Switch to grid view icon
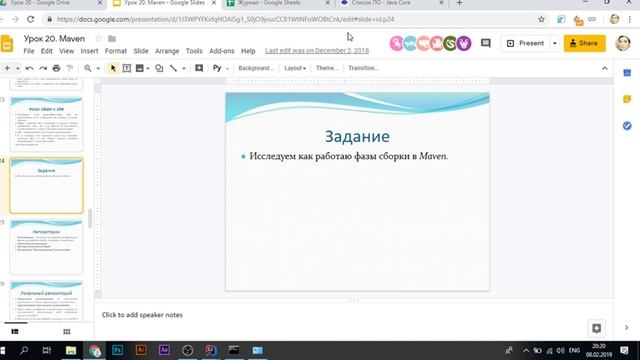Screen dimensions: 640x360 click(67, 331)
